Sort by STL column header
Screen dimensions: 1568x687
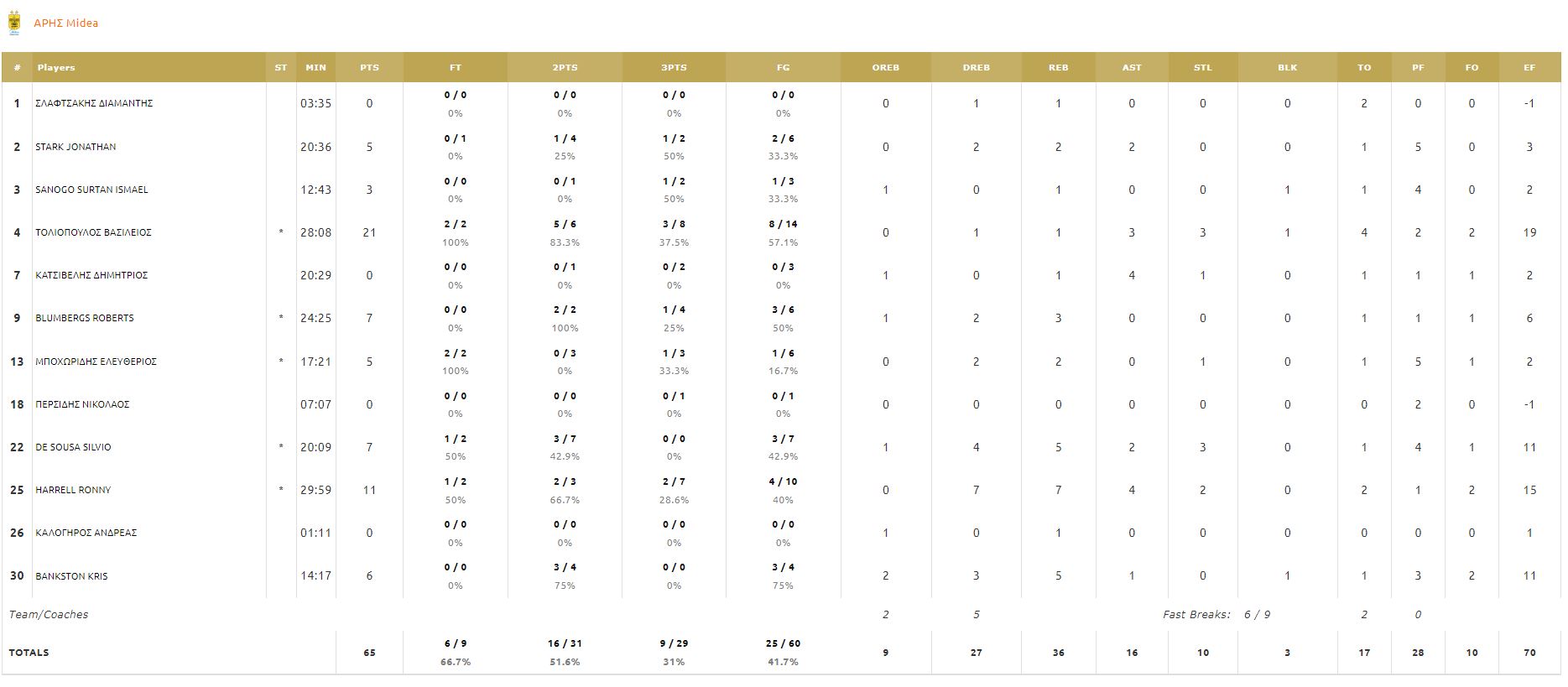click(1202, 67)
